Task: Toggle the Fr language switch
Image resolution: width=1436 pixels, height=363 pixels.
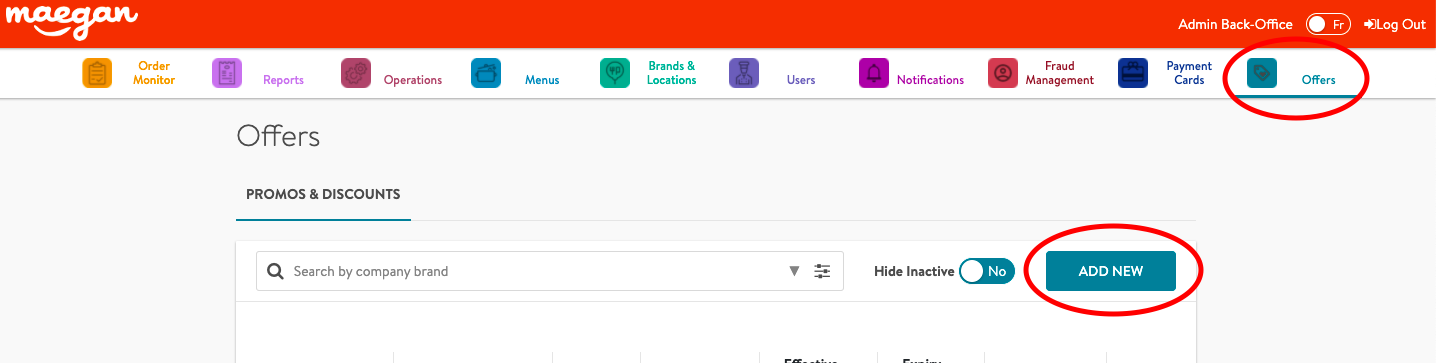Action: tap(1328, 24)
